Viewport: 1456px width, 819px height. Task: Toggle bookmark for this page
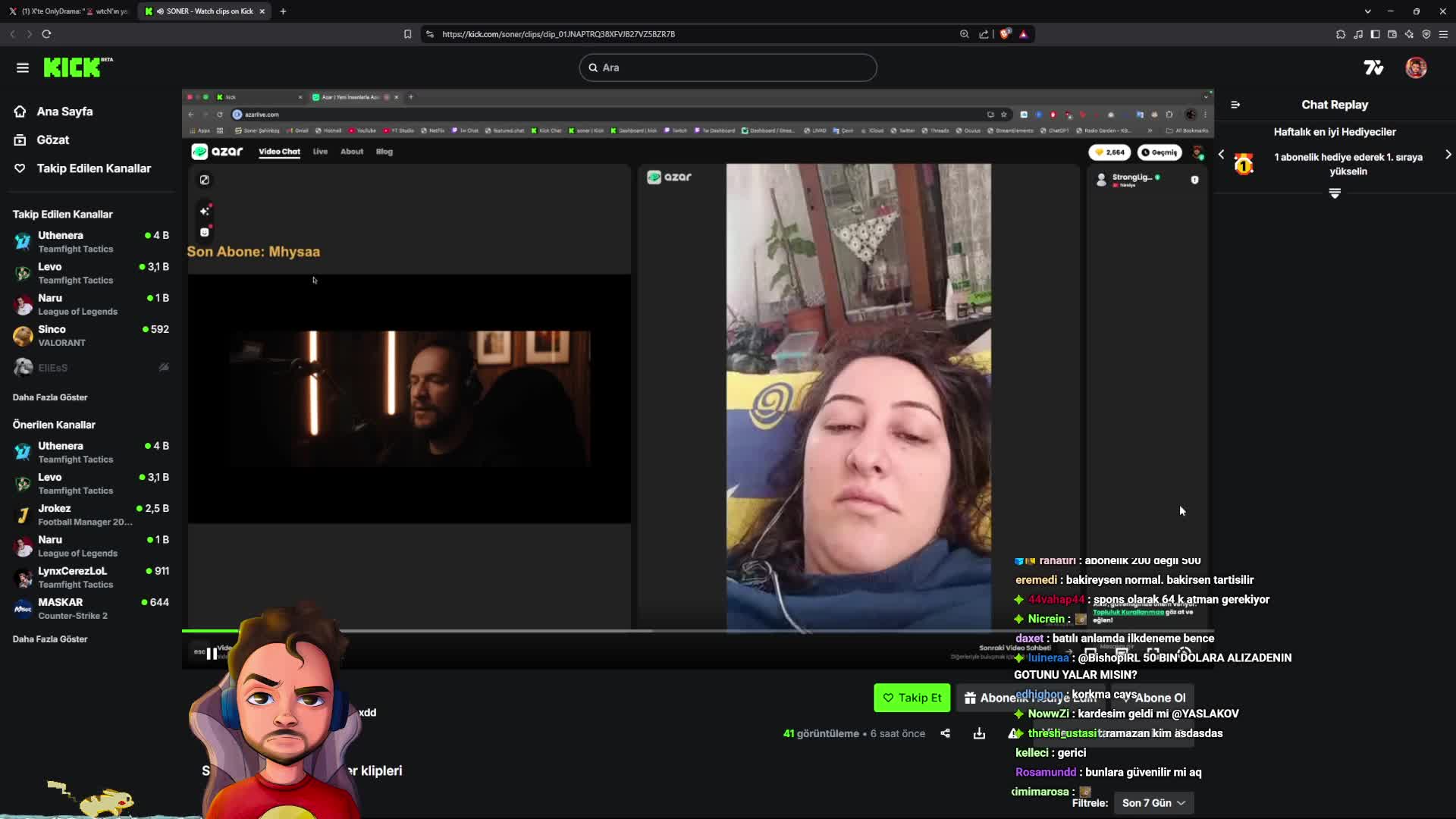tap(407, 34)
